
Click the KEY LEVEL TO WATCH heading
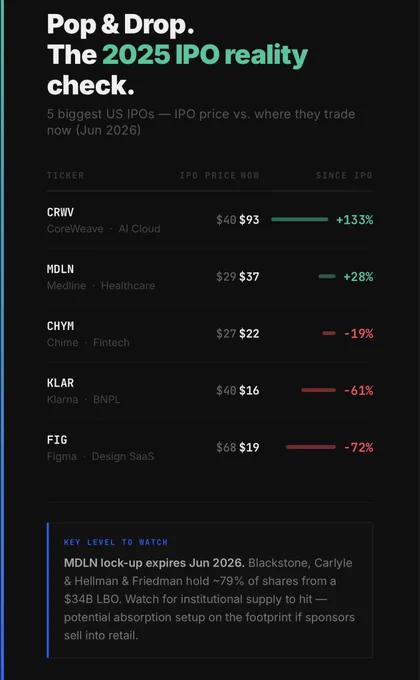pyautogui.click(x=115, y=542)
